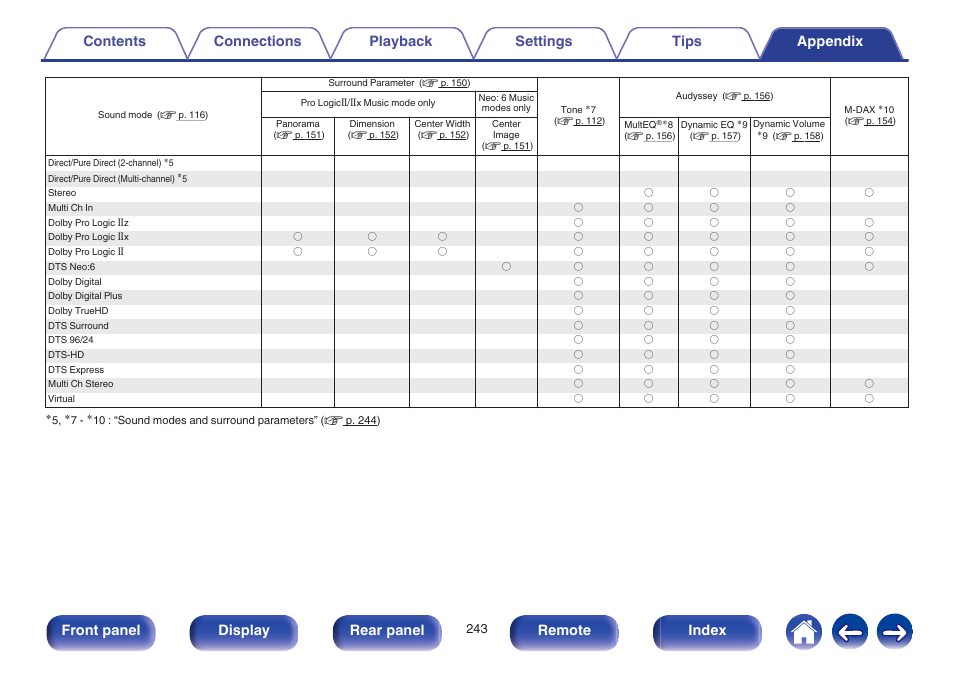This screenshot has height=673, width=954.
Task: Open the Dynamic EQ p. 157 link
Action: [725, 136]
